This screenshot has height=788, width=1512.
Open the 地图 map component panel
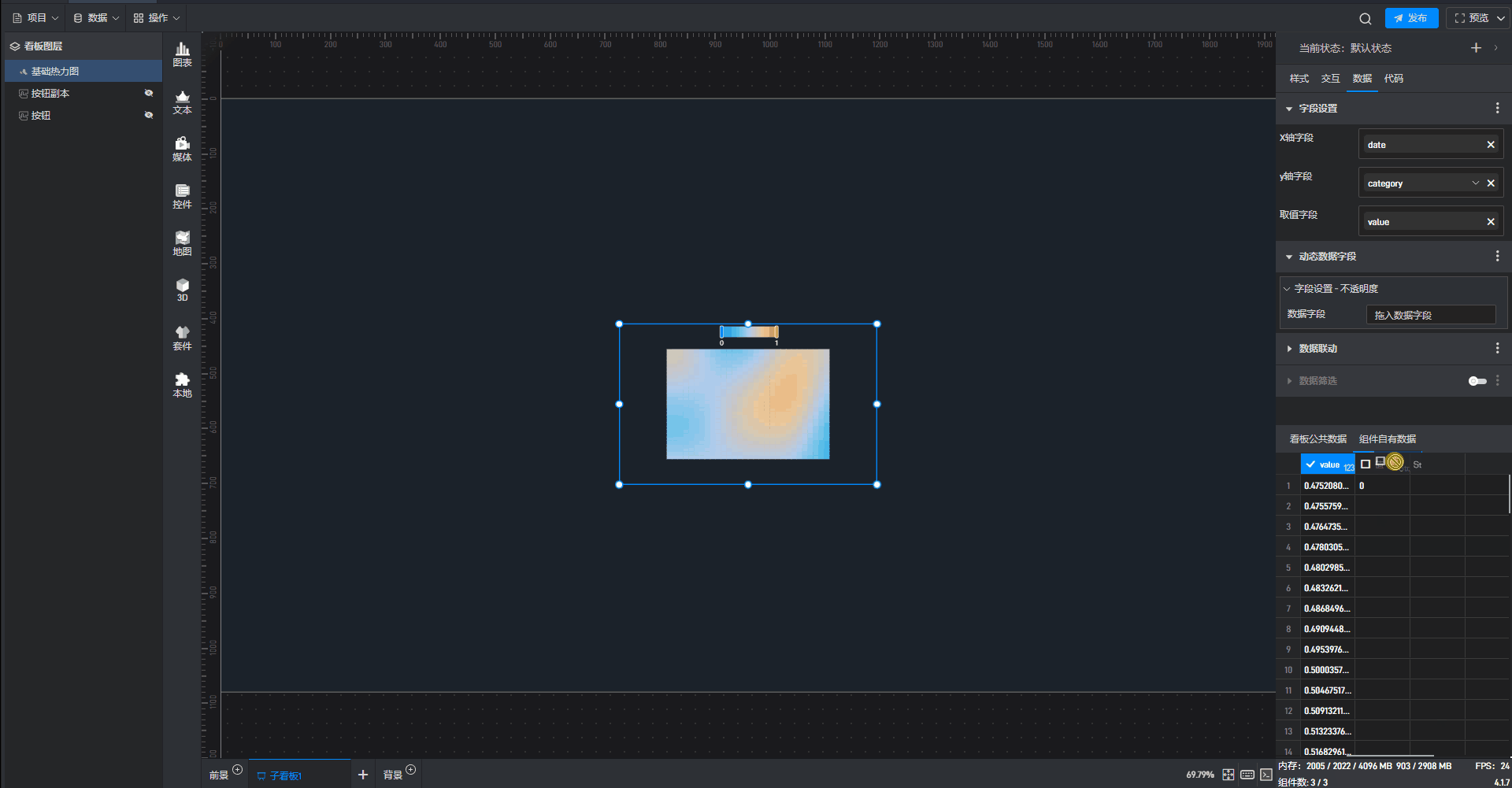[x=182, y=243]
